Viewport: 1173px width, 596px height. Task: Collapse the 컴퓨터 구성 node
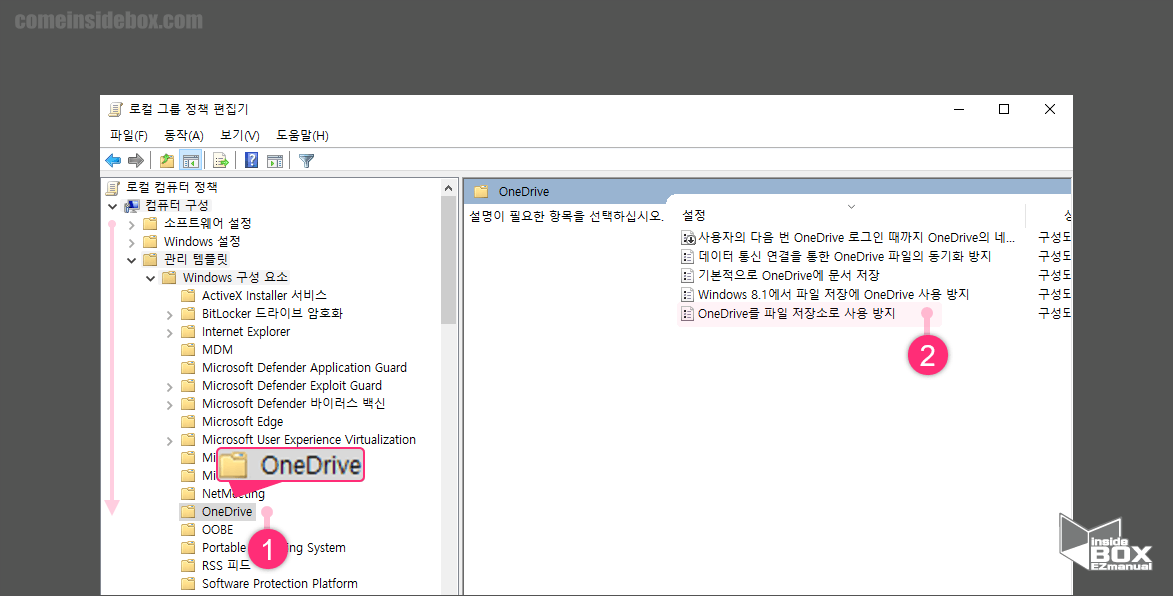coord(112,206)
